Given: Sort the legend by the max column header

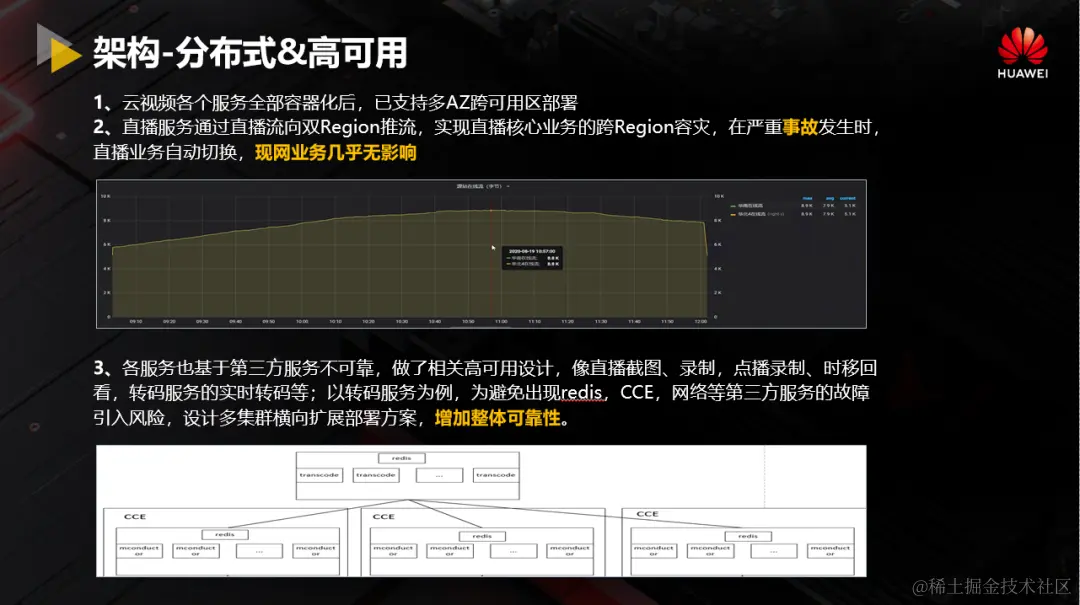Looking at the screenshot, I should 808,198.
